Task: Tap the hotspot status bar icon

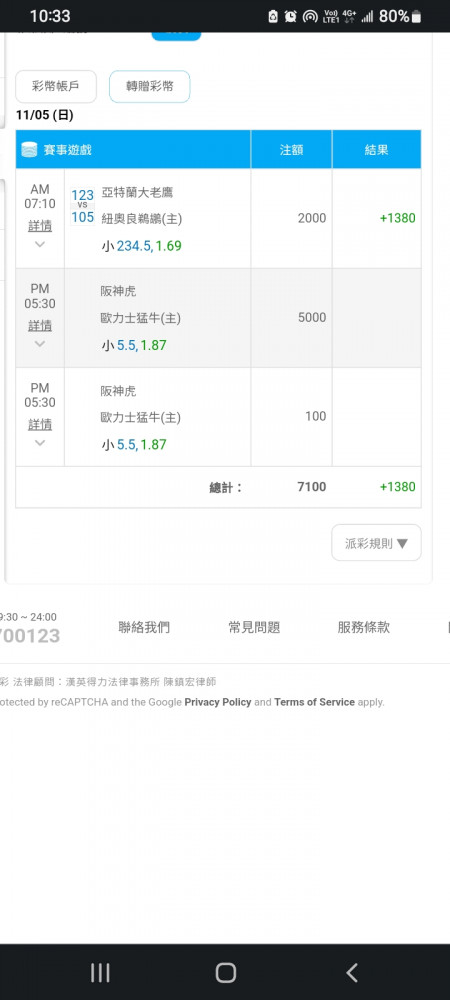Action: [310, 17]
